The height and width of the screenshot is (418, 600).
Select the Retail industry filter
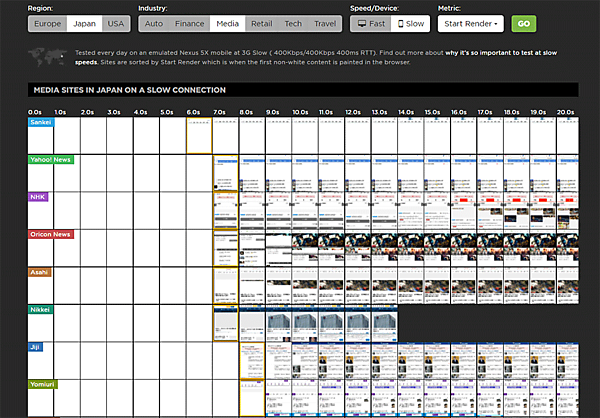(x=261, y=23)
